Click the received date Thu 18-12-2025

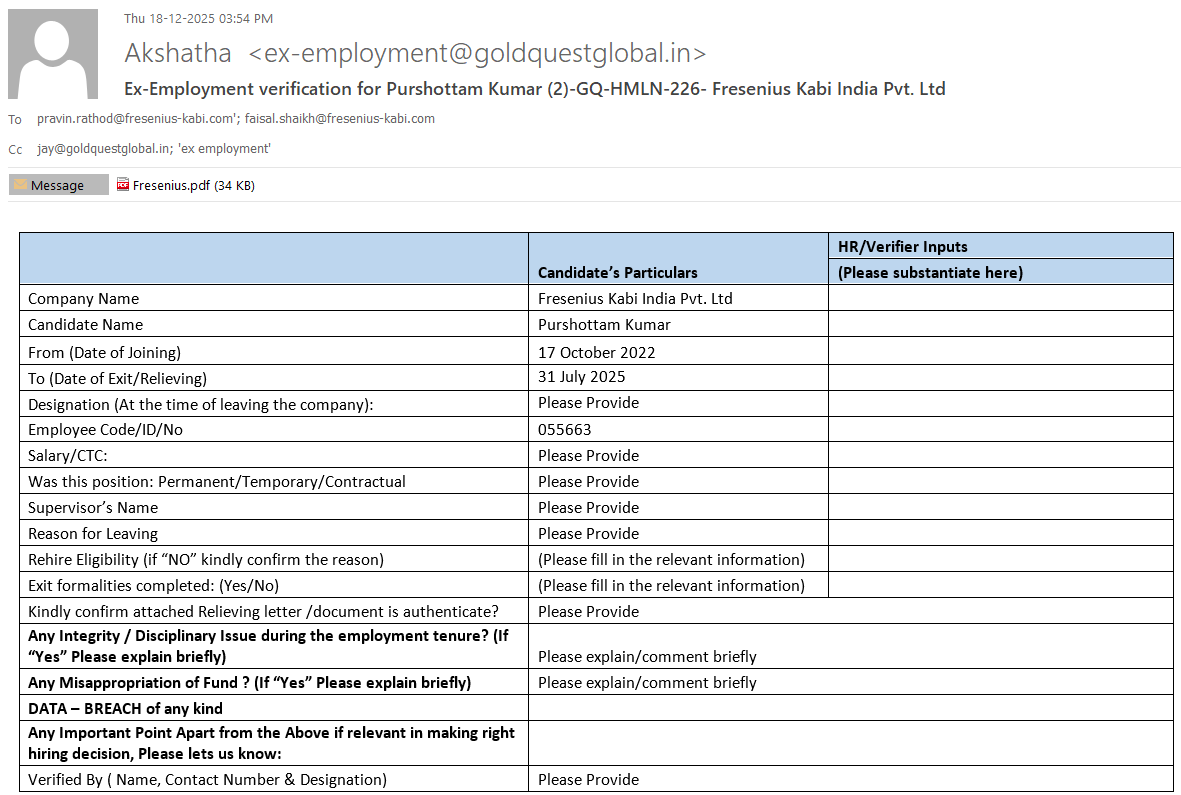click(x=198, y=18)
